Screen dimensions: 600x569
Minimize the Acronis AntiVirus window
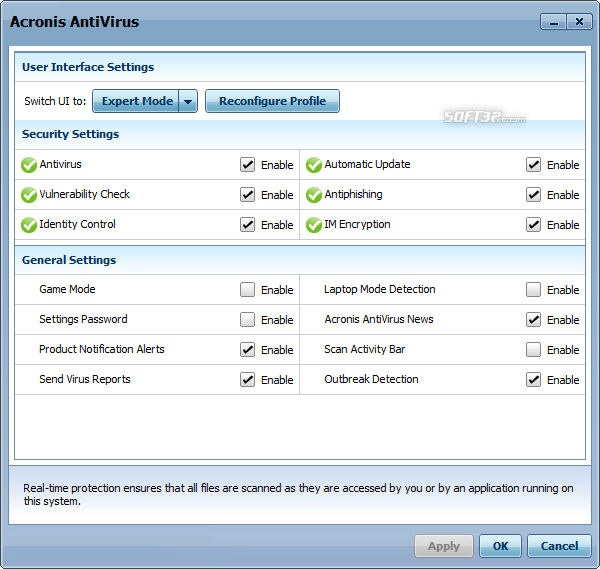[x=554, y=22]
